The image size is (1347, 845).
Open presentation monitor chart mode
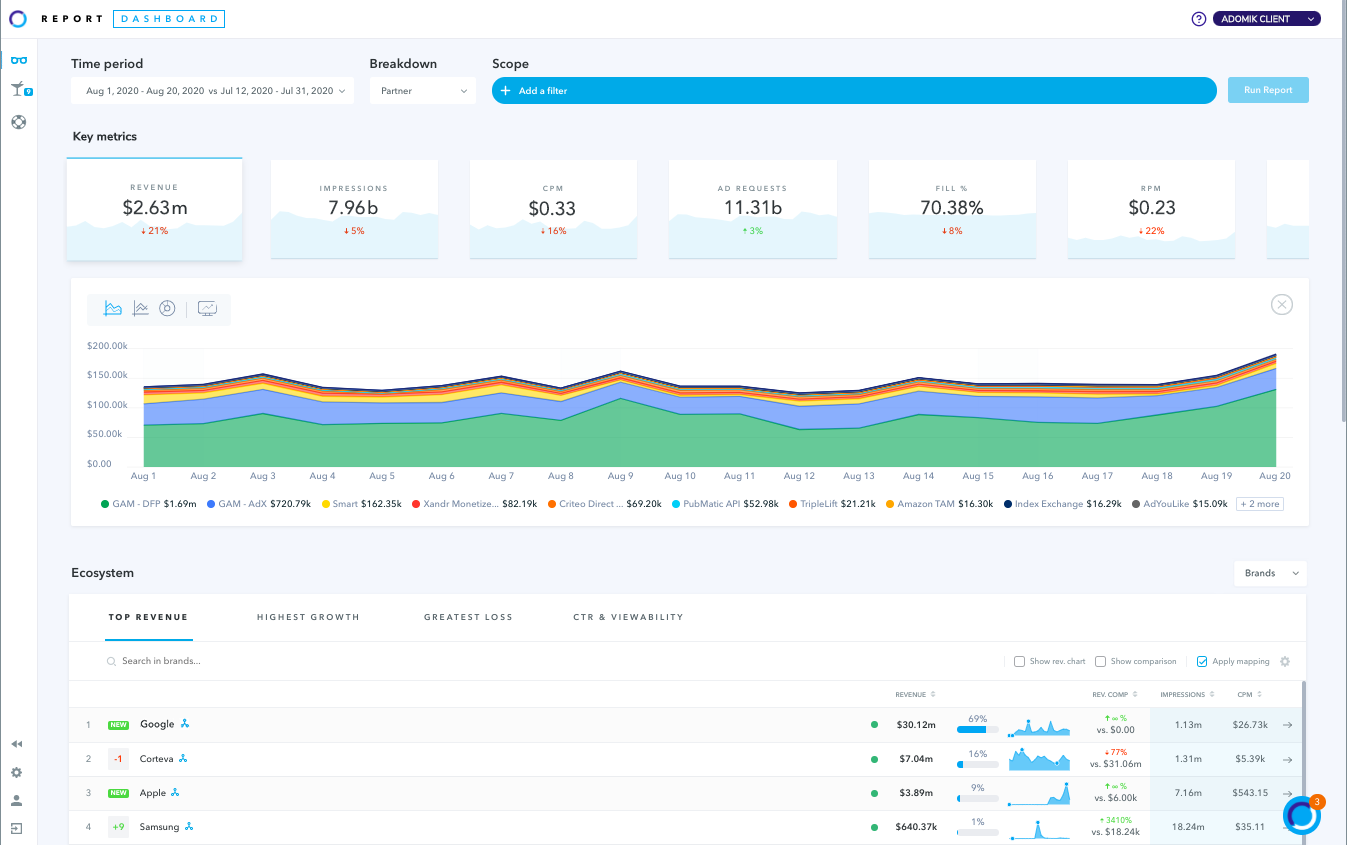tap(208, 309)
